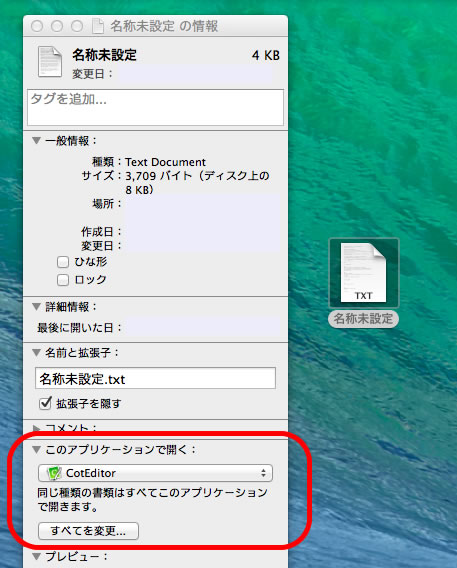Screen dimensions: 457x568
Task: Click the 作成日 label
Action: [x=101, y=231]
